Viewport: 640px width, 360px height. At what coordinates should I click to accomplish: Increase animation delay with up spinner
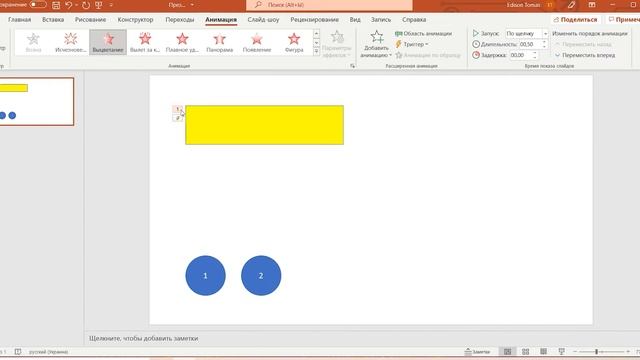tap(535, 53)
